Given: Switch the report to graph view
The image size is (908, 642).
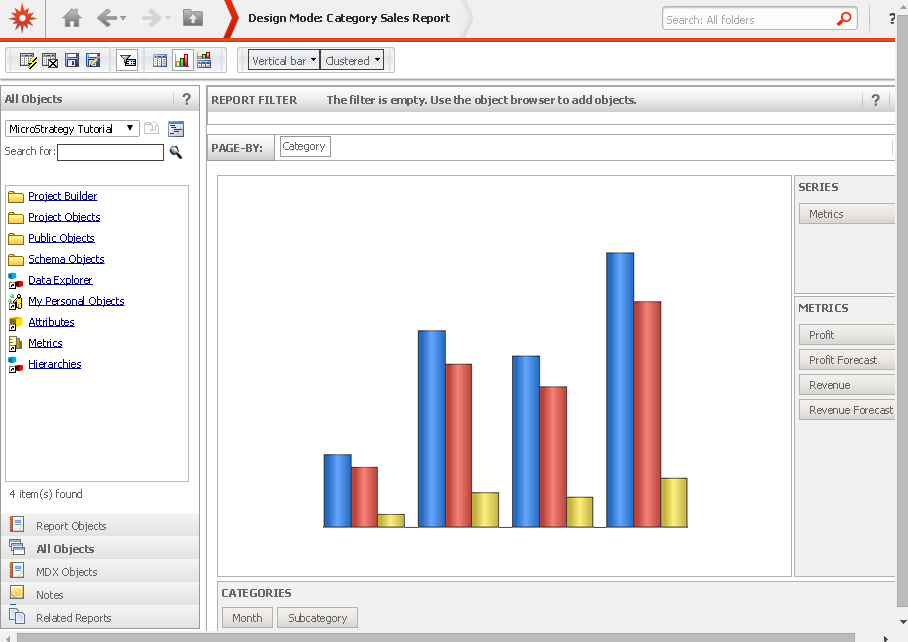Looking at the screenshot, I should pyautogui.click(x=182, y=60).
